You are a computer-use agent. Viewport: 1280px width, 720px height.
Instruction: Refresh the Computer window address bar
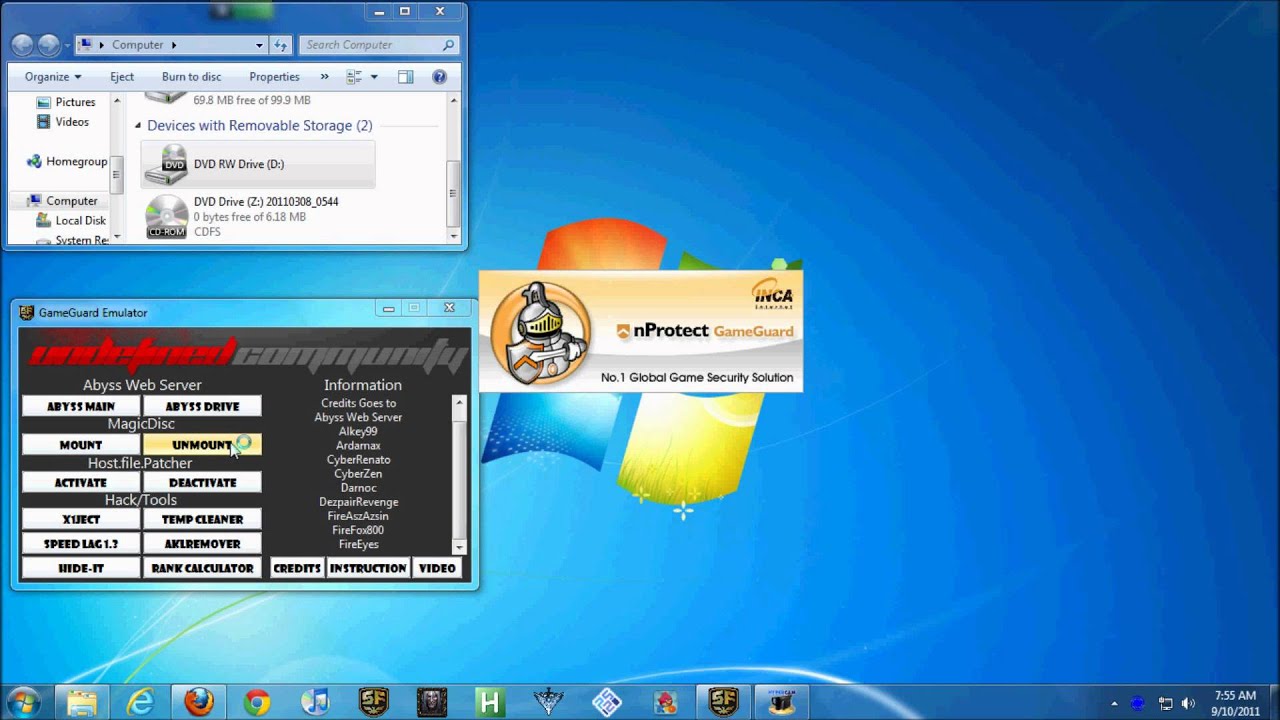coord(281,45)
